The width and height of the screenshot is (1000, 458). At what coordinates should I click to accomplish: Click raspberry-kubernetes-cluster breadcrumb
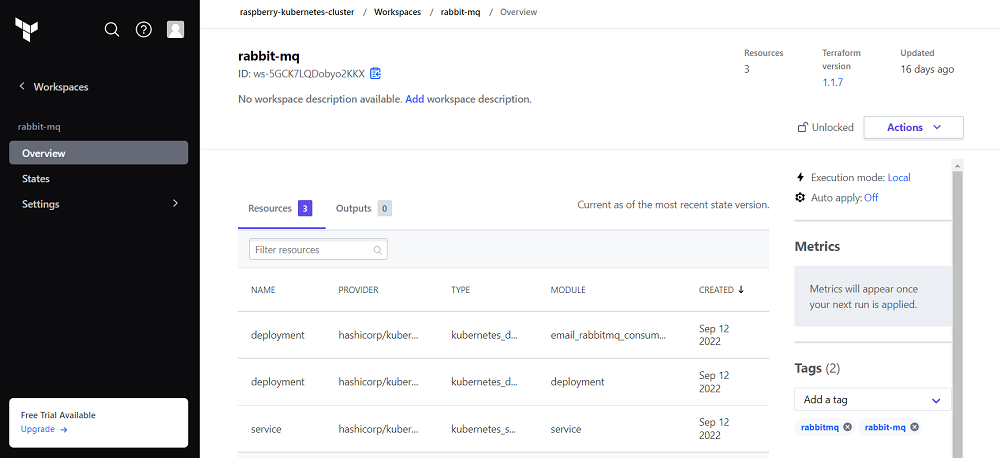(297, 12)
